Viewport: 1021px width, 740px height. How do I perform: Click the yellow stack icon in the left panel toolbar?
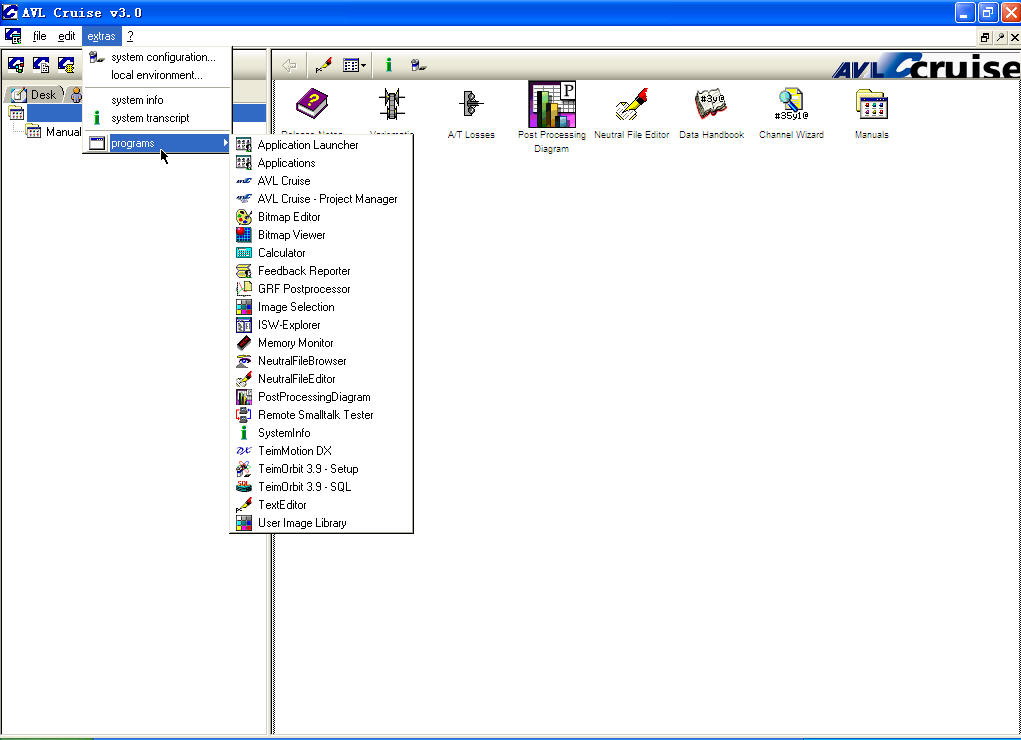66,64
